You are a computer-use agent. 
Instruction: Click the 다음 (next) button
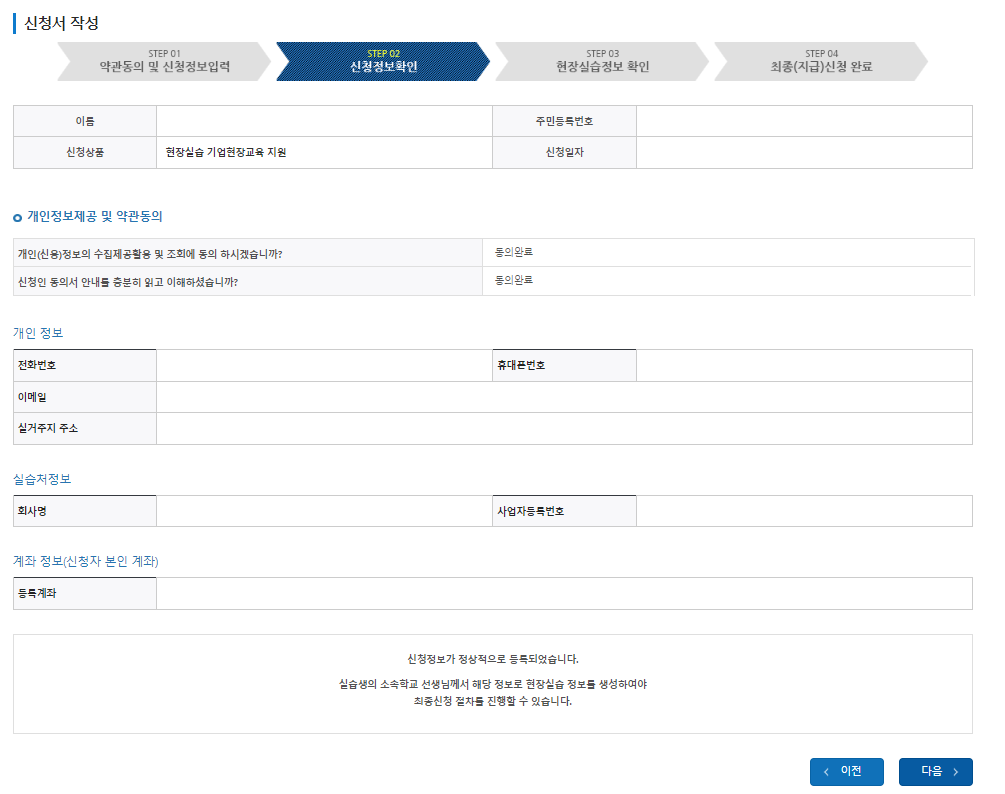[935, 772]
